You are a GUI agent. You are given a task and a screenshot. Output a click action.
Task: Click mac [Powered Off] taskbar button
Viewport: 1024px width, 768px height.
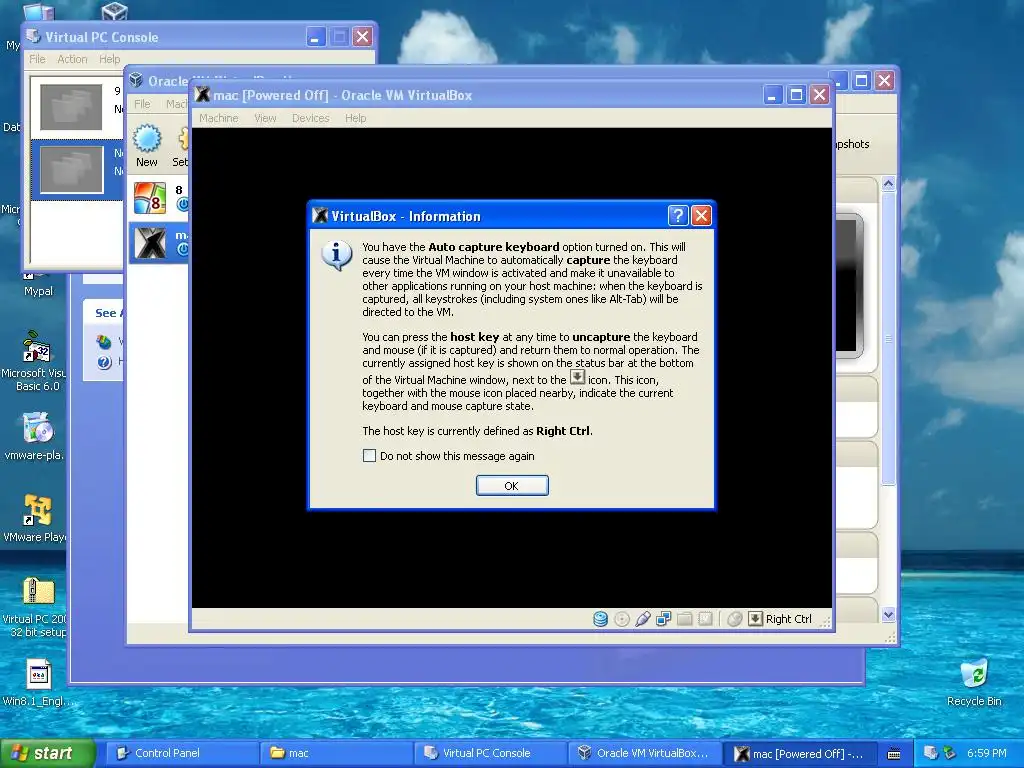(799, 754)
